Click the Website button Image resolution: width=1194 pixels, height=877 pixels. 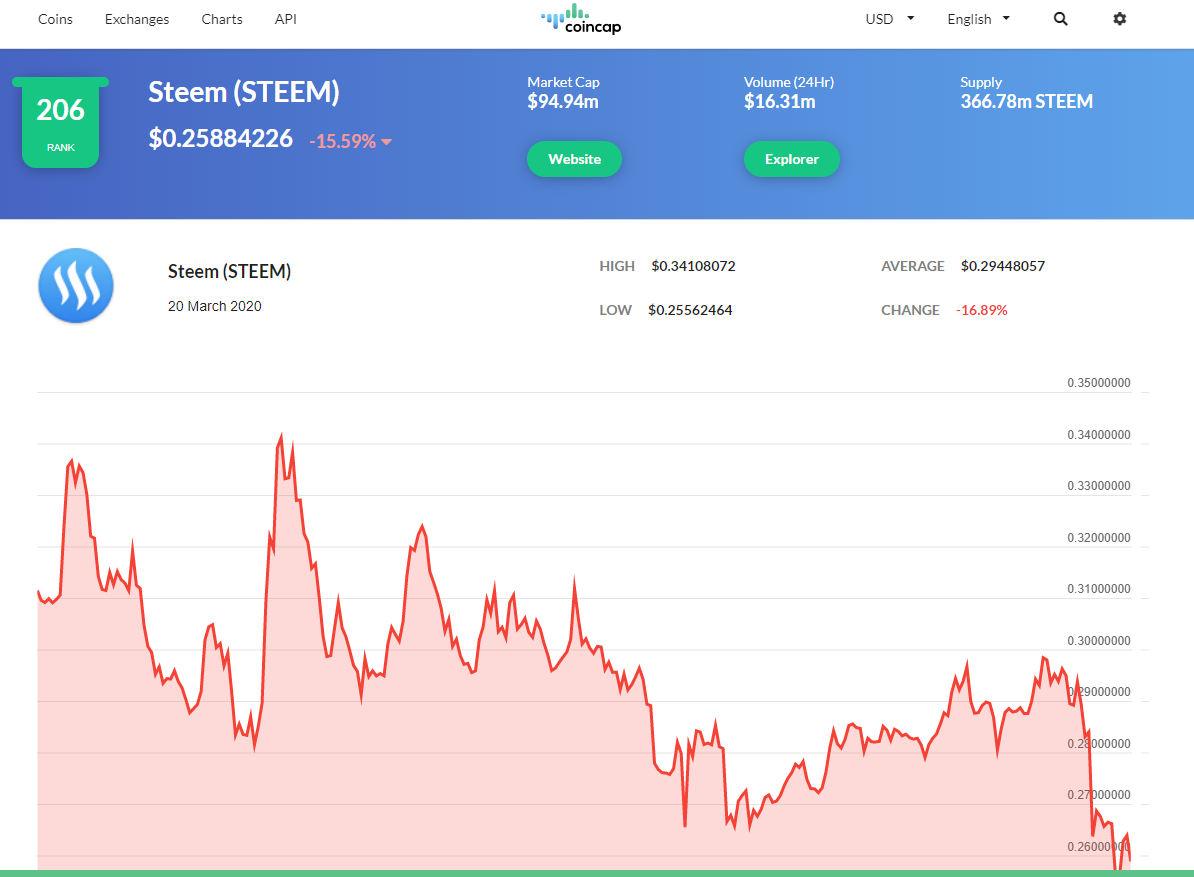click(x=574, y=159)
